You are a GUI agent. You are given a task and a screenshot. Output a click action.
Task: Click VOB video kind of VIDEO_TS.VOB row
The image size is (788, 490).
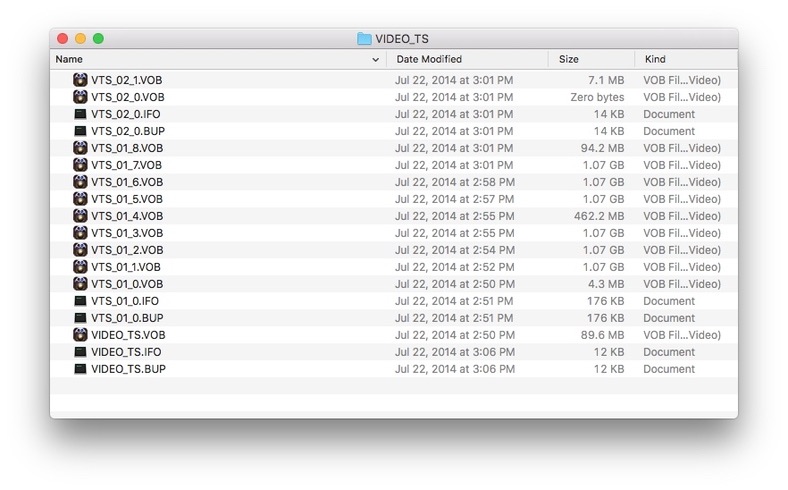tap(682, 335)
